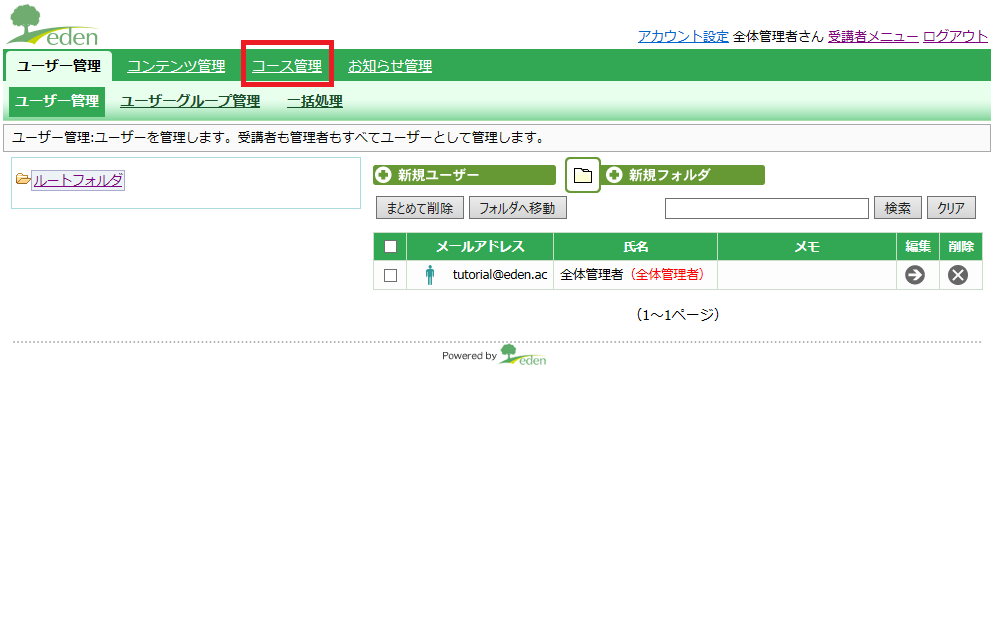Open the ユーザー管理 main tab
Screen dimensions: 994x628
pyautogui.click(x=59, y=66)
